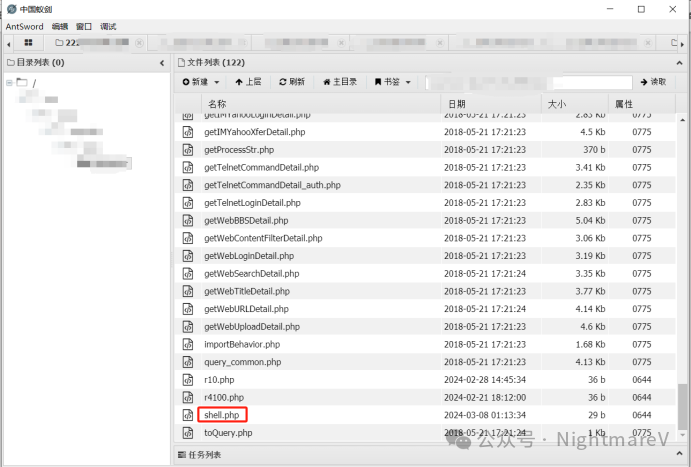This screenshot has height=467, width=691.
Task: Collapse the 文件列表 panel
Action: point(679,63)
